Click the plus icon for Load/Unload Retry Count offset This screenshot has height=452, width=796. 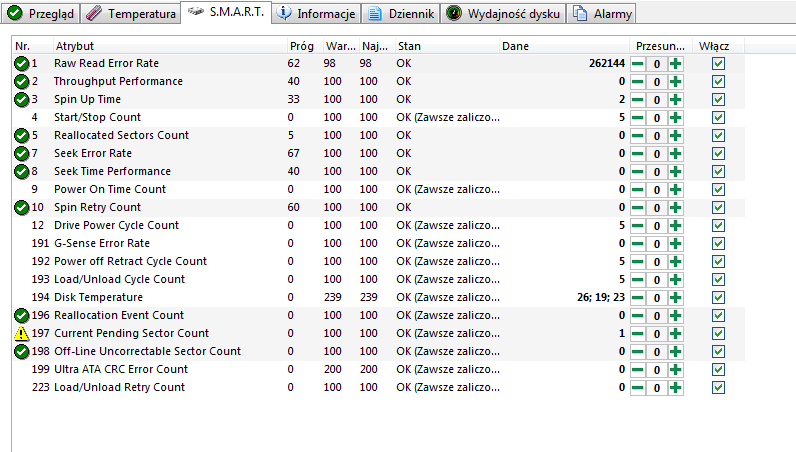point(675,388)
